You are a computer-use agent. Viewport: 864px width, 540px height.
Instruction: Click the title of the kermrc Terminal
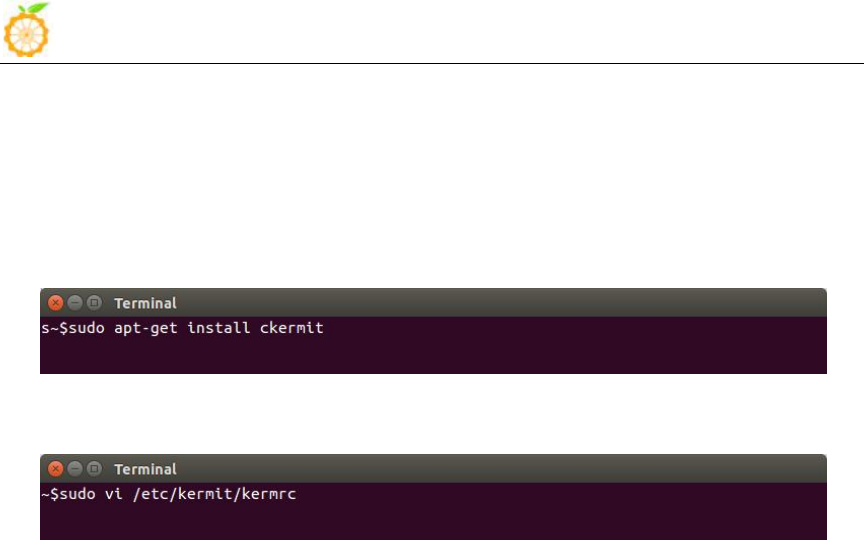pyautogui.click(x=145, y=469)
